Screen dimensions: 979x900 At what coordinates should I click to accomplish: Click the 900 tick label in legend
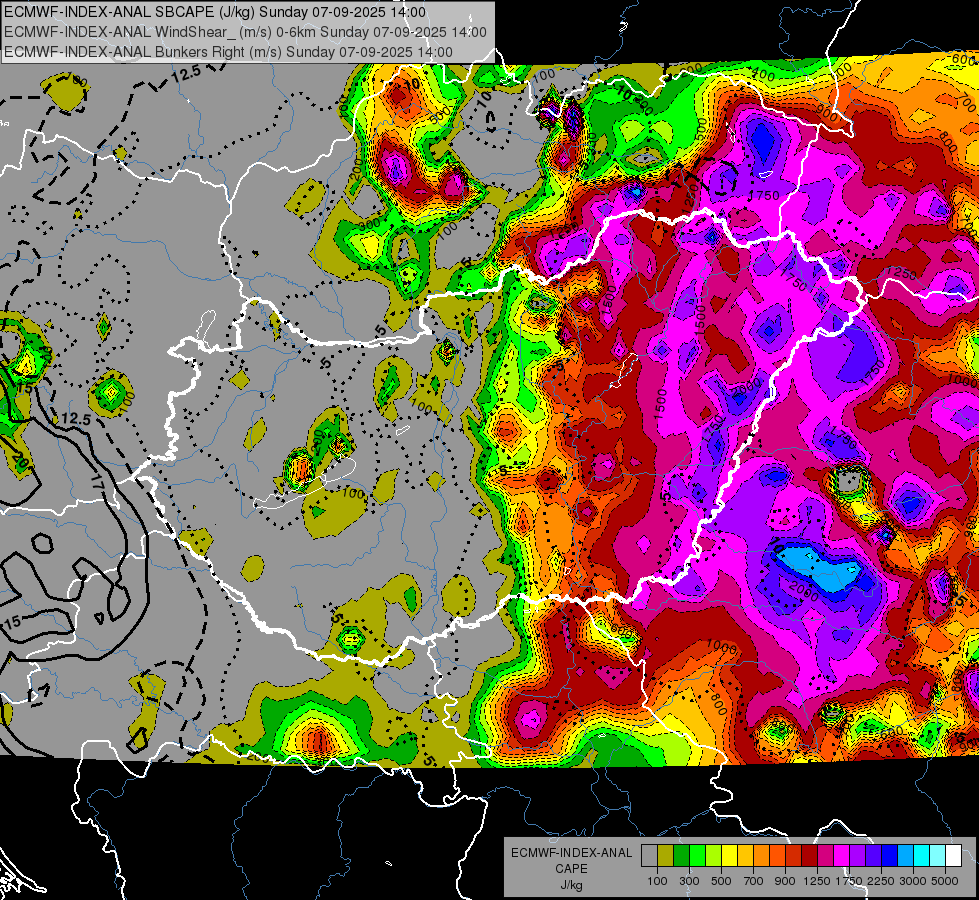[x=785, y=881]
